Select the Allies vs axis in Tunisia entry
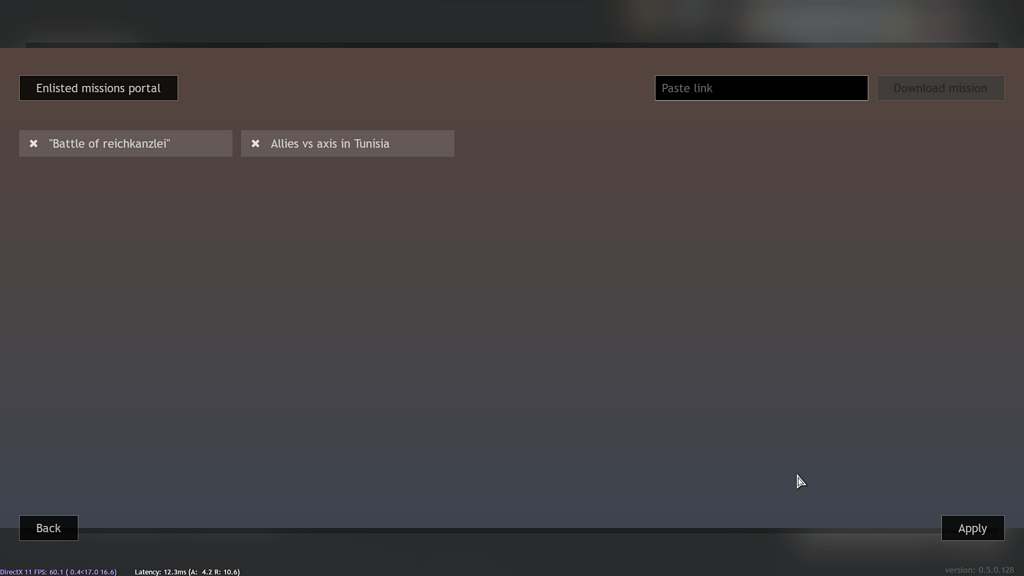This screenshot has width=1024, height=576. coord(347,144)
